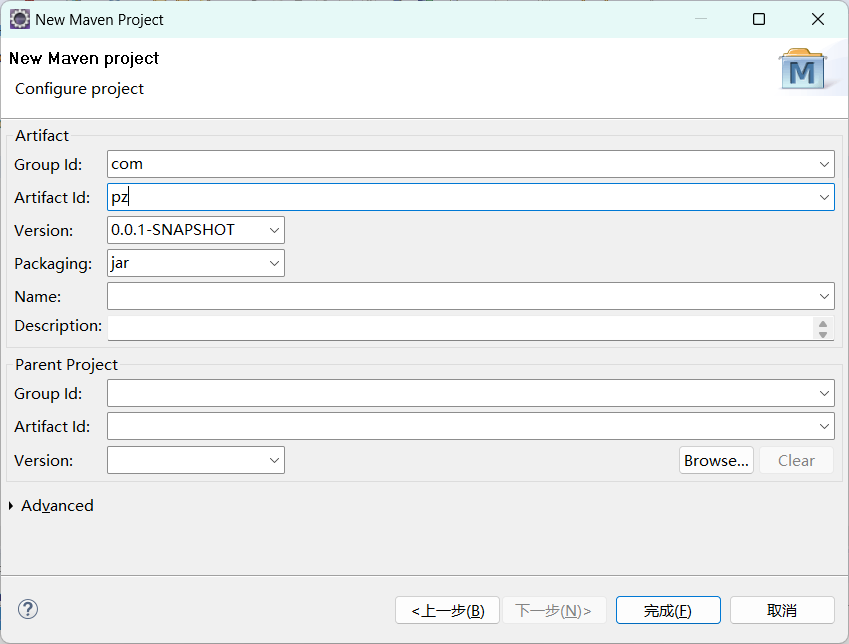Viewport: 849px width, 644px height.
Task: Open the Parent Project Group Id dropdown arrow
Action: [x=824, y=393]
